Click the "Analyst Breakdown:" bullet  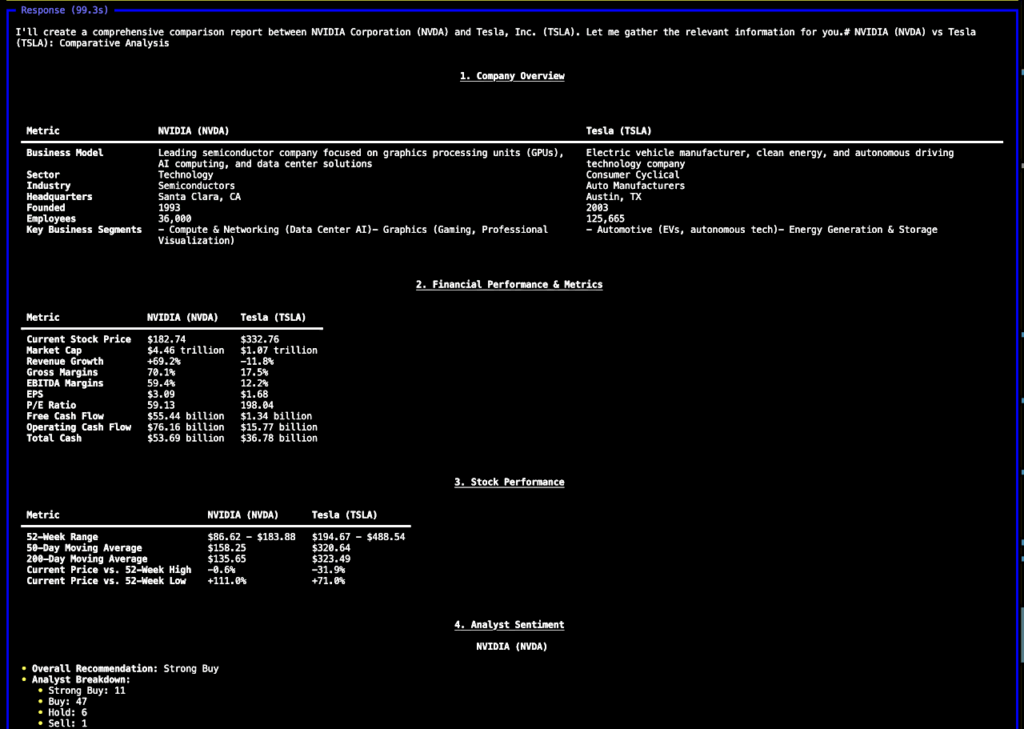(76, 680)
